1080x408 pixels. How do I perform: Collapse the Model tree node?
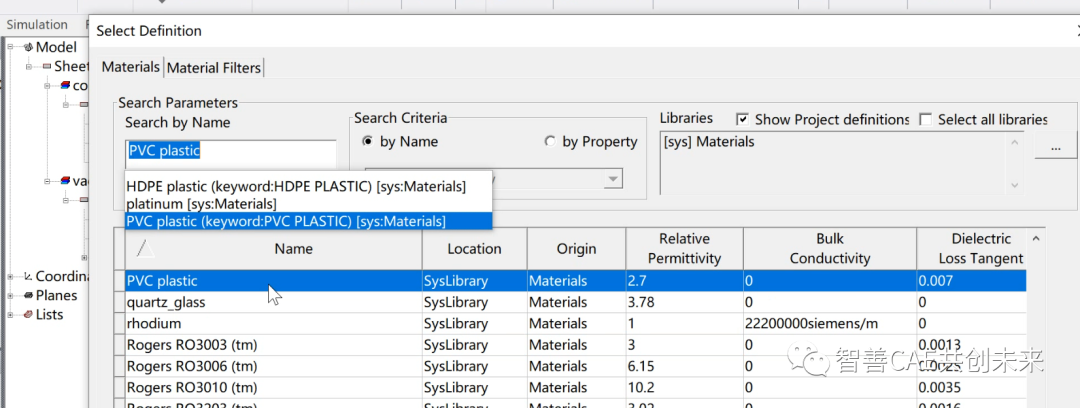[x=11, y=48]
